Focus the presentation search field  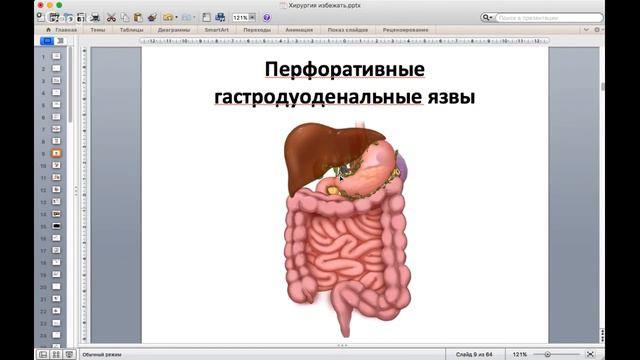(x=549, y=18)
